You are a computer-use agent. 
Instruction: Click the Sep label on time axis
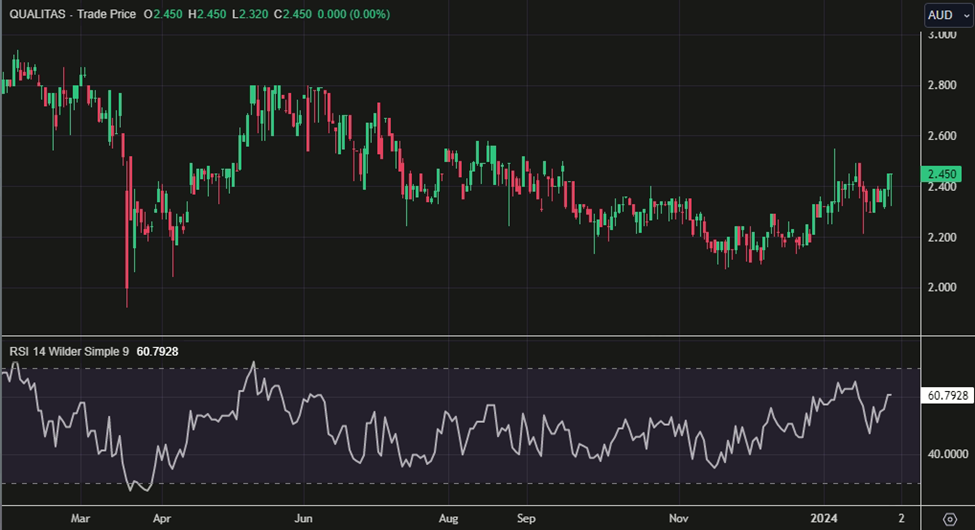tap(526, 518)
